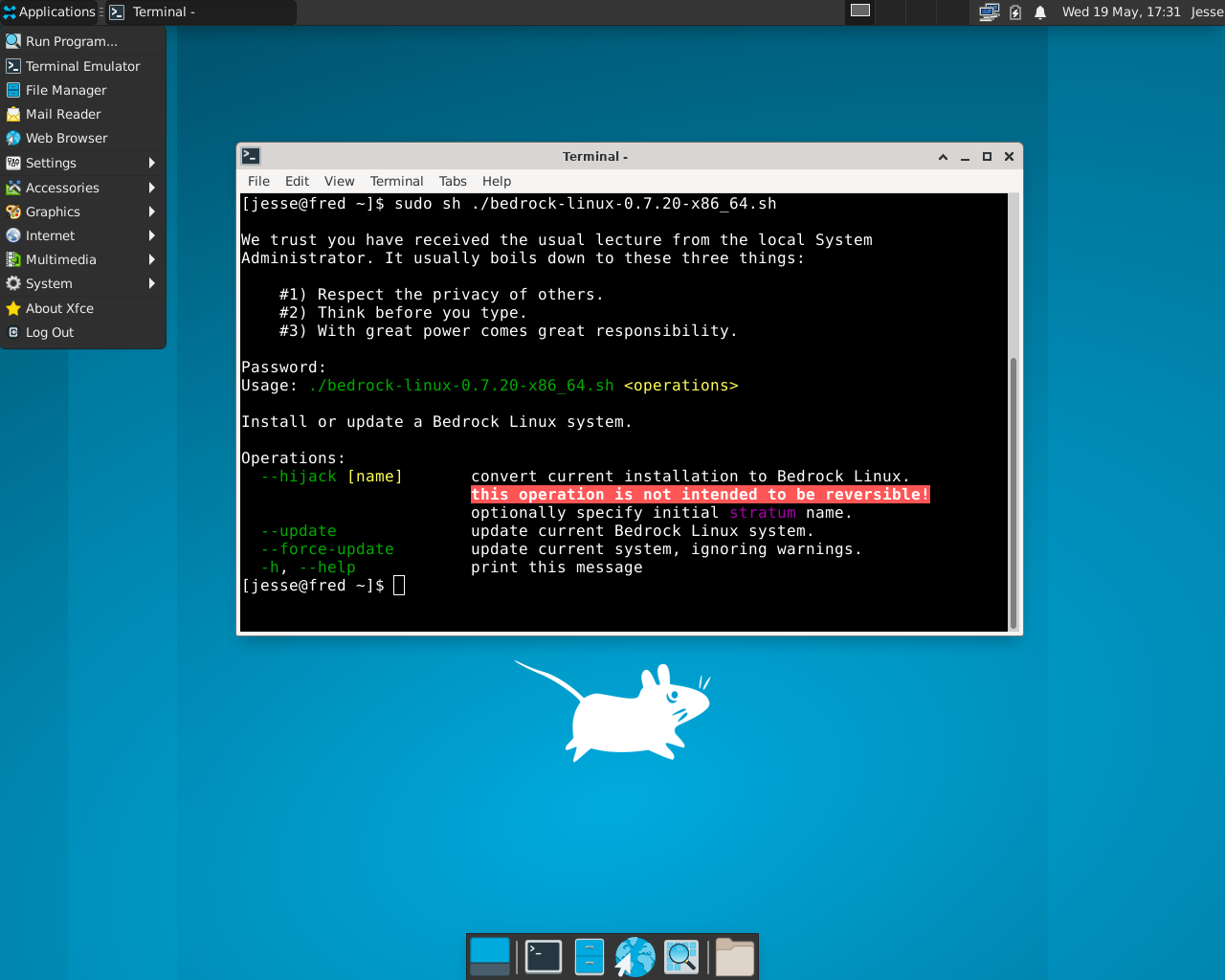Viewport: 1225px width, 980px height.
Task: Open power manager battery tray icon
Action: point(1015,11)
